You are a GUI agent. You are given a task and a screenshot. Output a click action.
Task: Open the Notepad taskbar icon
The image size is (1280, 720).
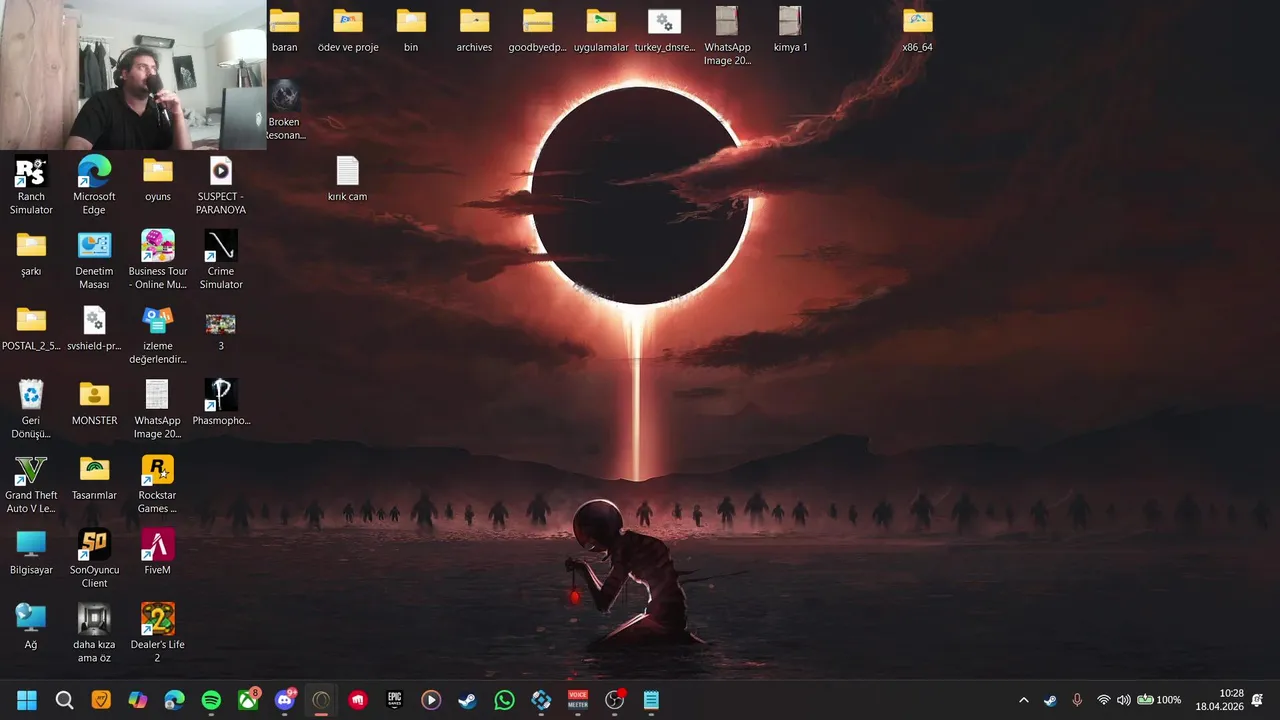coord(651,700)
